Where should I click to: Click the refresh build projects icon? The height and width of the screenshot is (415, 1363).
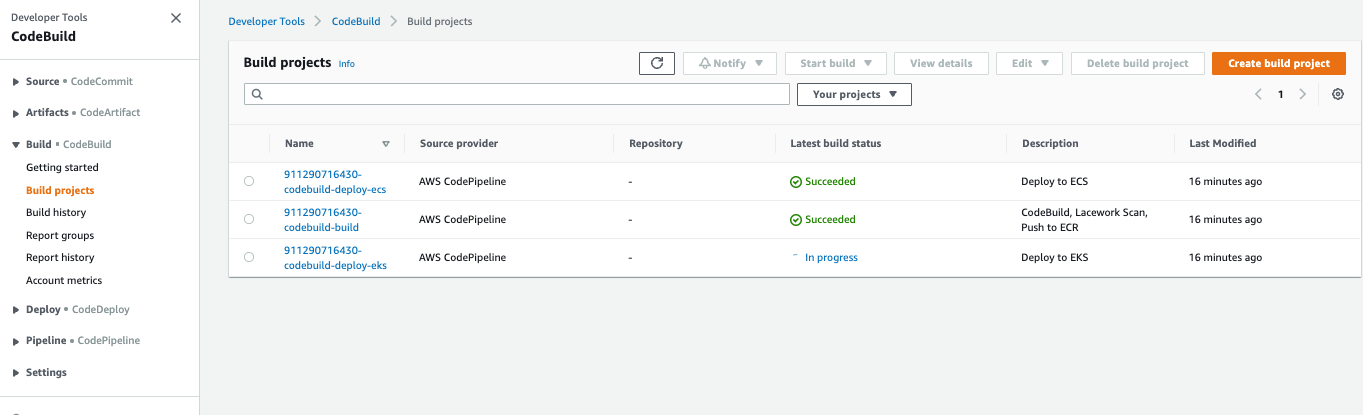point(657,63)
